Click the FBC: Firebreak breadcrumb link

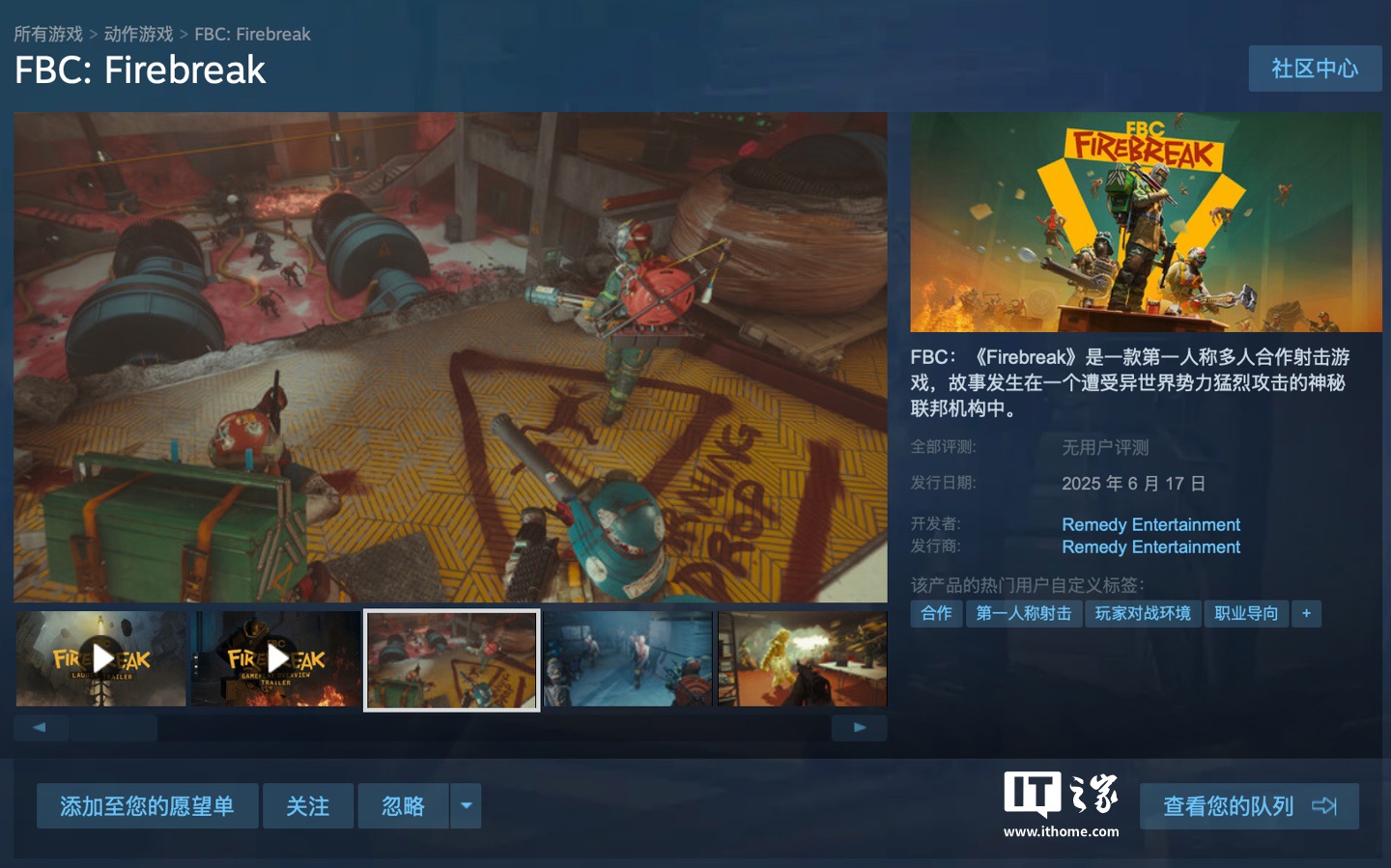point(252,34)
